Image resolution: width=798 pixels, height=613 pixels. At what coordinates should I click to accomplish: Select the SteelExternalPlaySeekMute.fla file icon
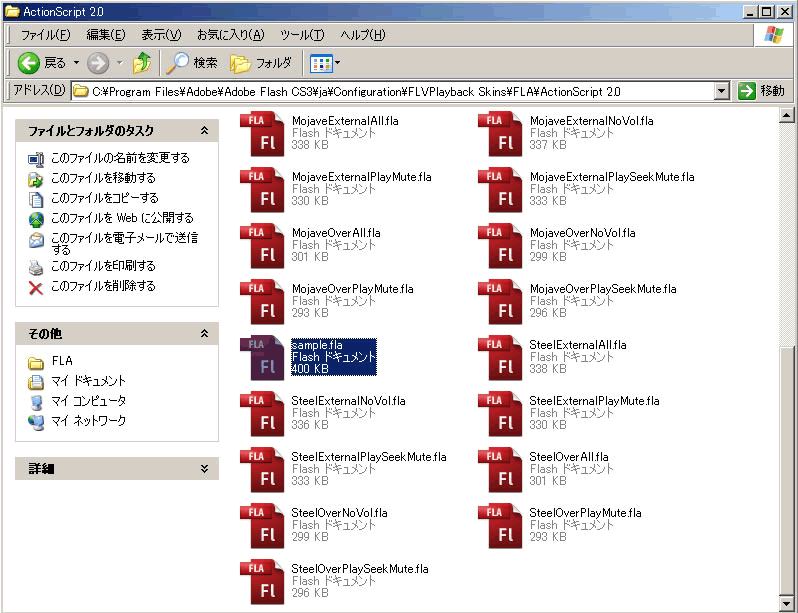coord(262,470)
